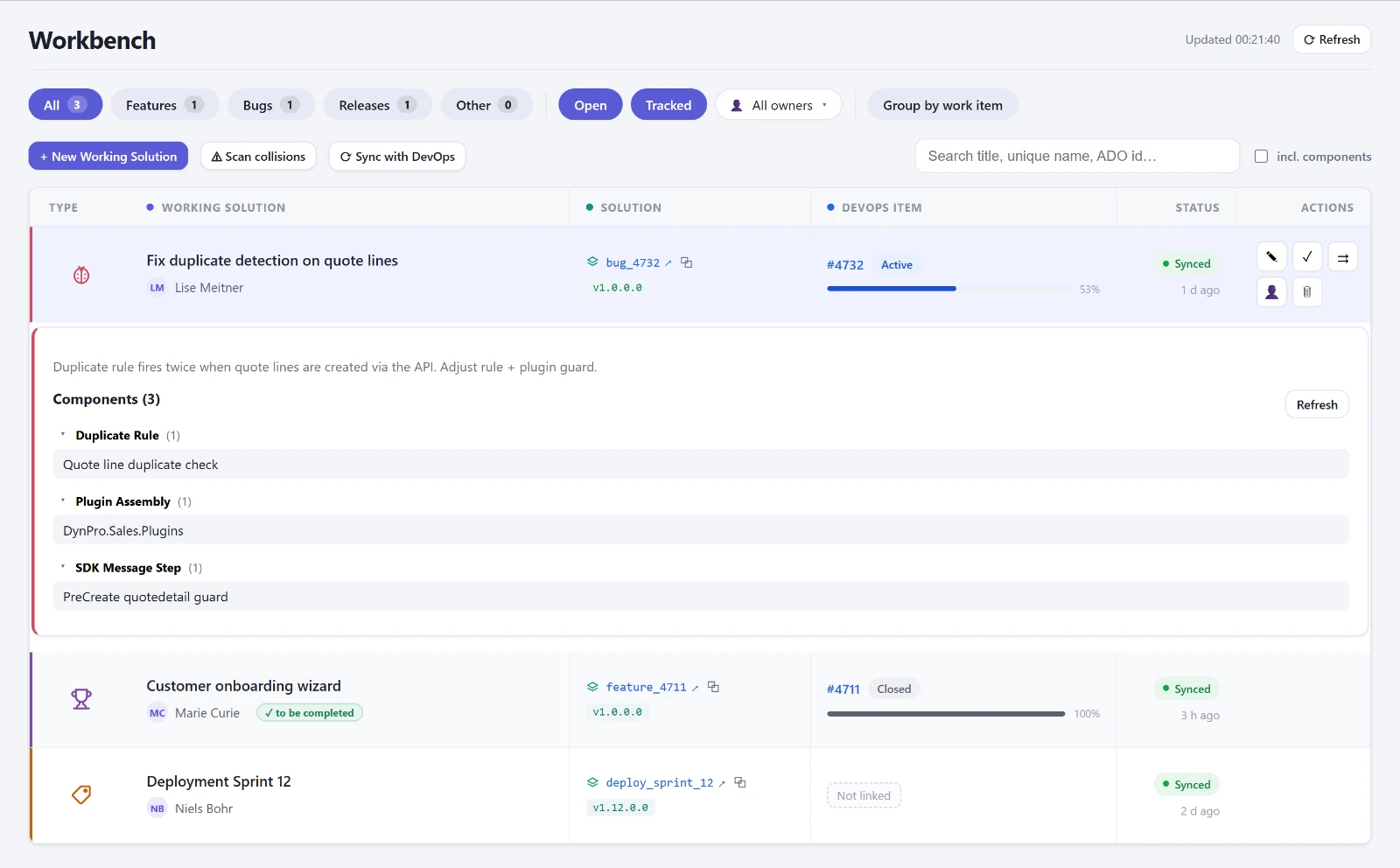Click the New Working Solution button

pos(108,157)
